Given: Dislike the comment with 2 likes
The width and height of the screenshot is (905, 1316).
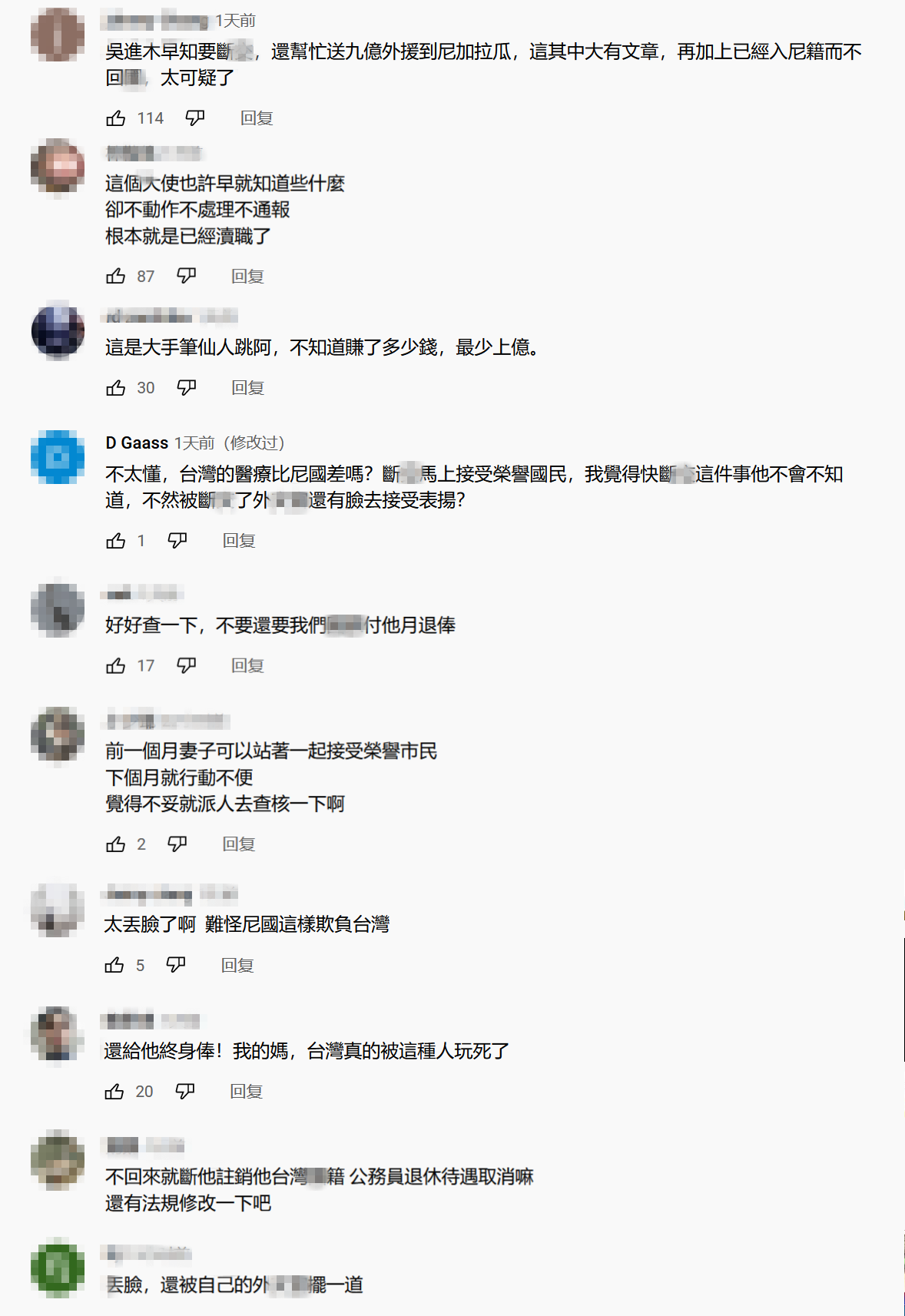Looking at the screenshot, I should 177,844.
